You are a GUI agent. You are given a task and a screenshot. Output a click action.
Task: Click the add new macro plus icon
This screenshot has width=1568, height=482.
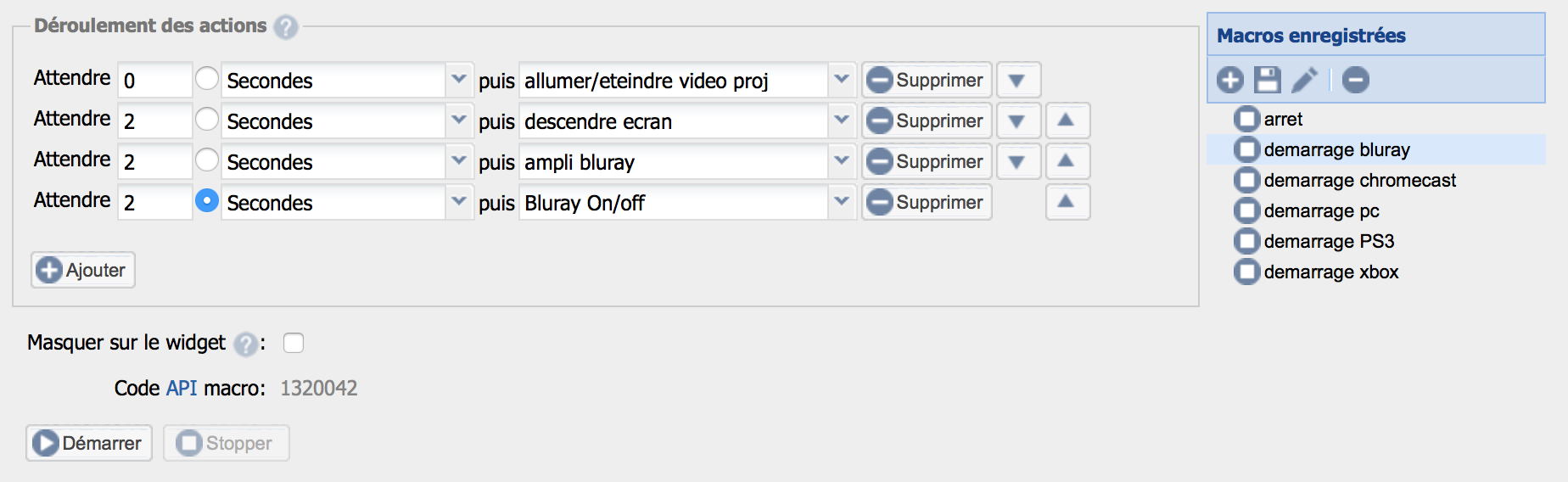[1229, 80]
